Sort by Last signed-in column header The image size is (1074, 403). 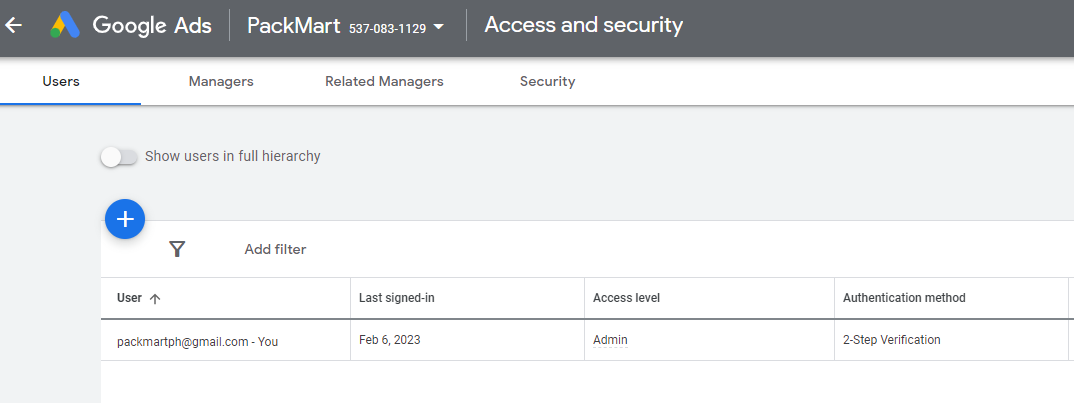pos(397,298)
